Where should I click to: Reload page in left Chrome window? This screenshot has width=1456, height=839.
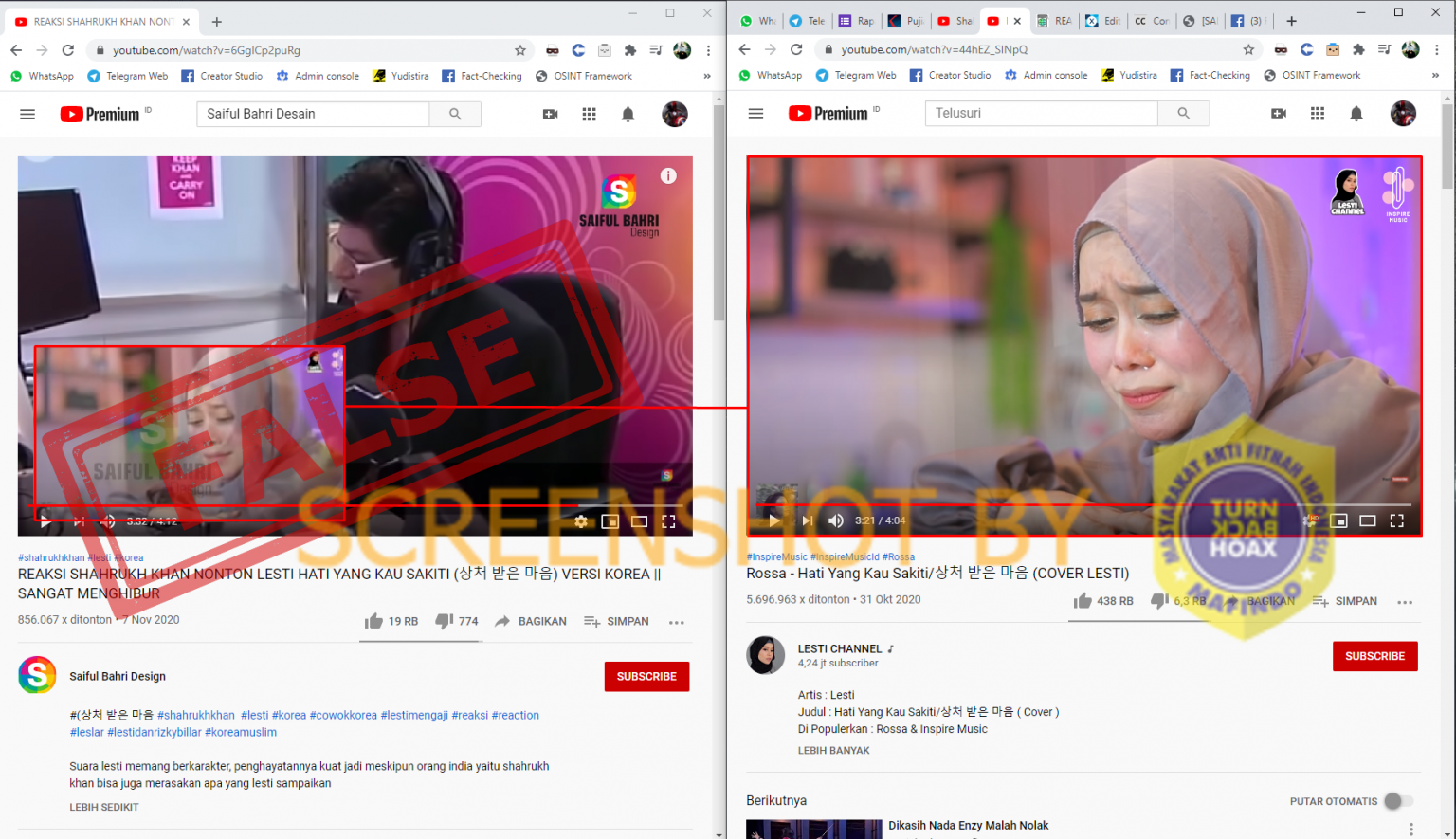pyautogui.click(x=68, y=50)
